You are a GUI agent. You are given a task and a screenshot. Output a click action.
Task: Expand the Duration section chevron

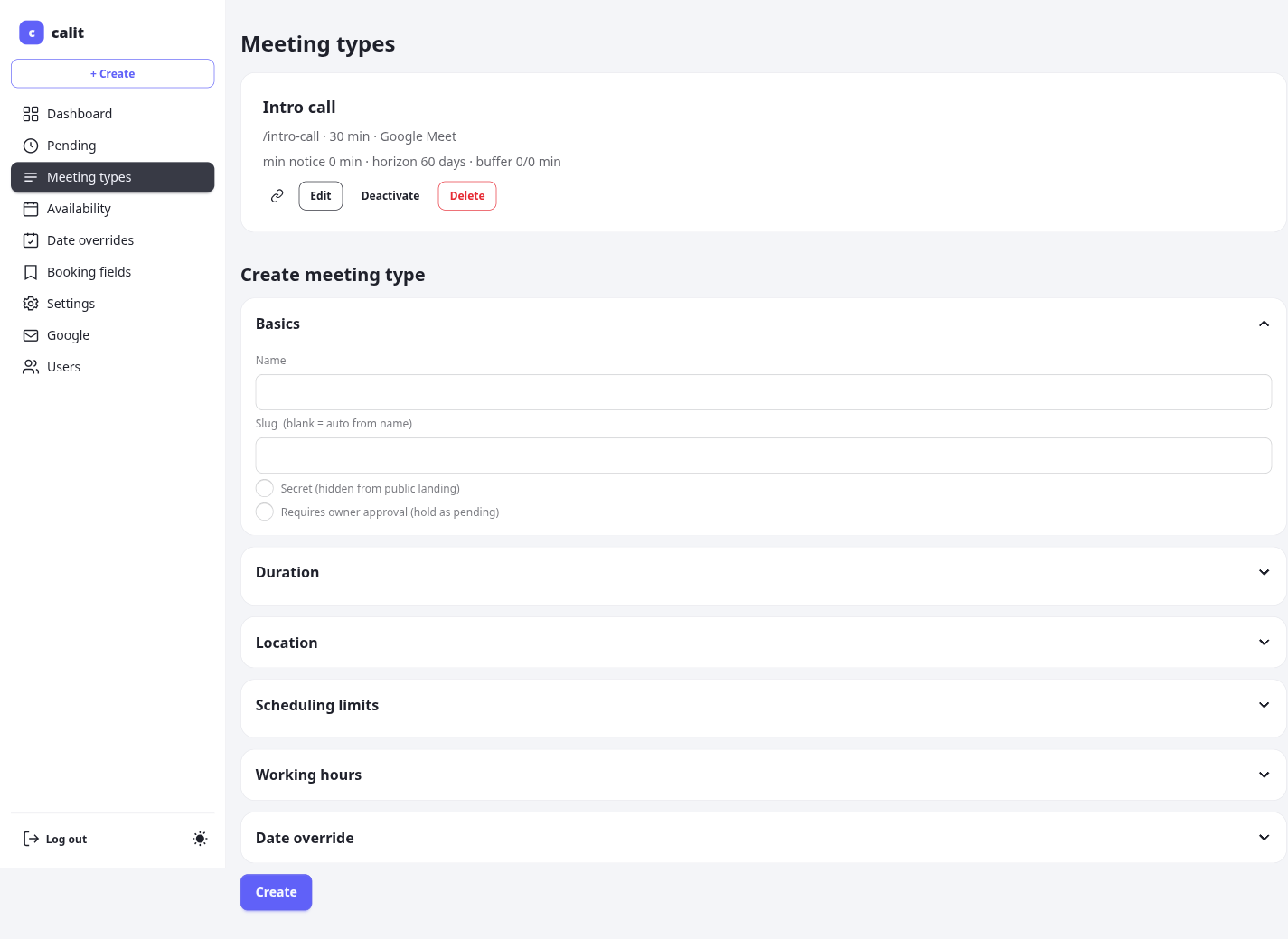coord(1264,572)
